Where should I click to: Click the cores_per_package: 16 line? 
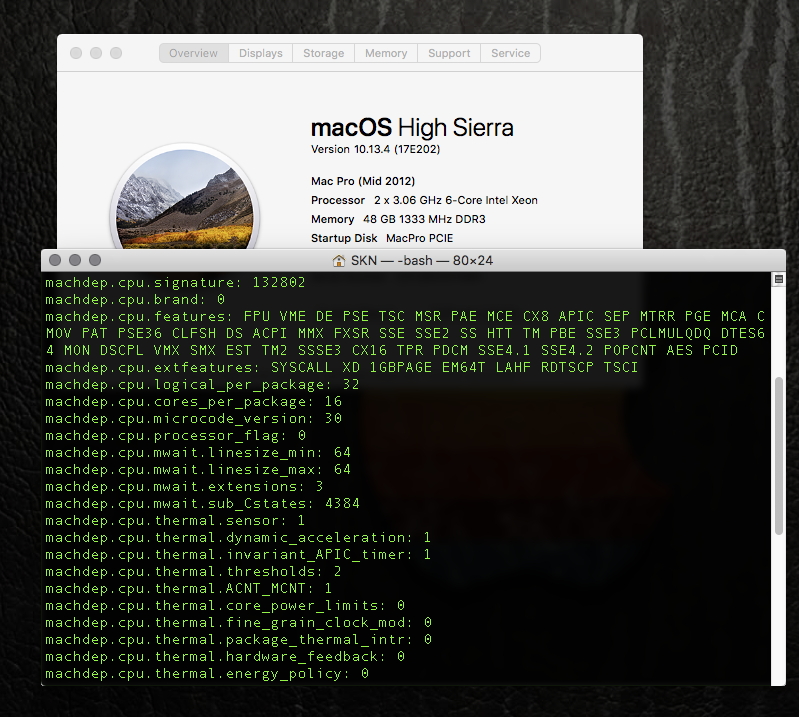click(x=194, y=402)
